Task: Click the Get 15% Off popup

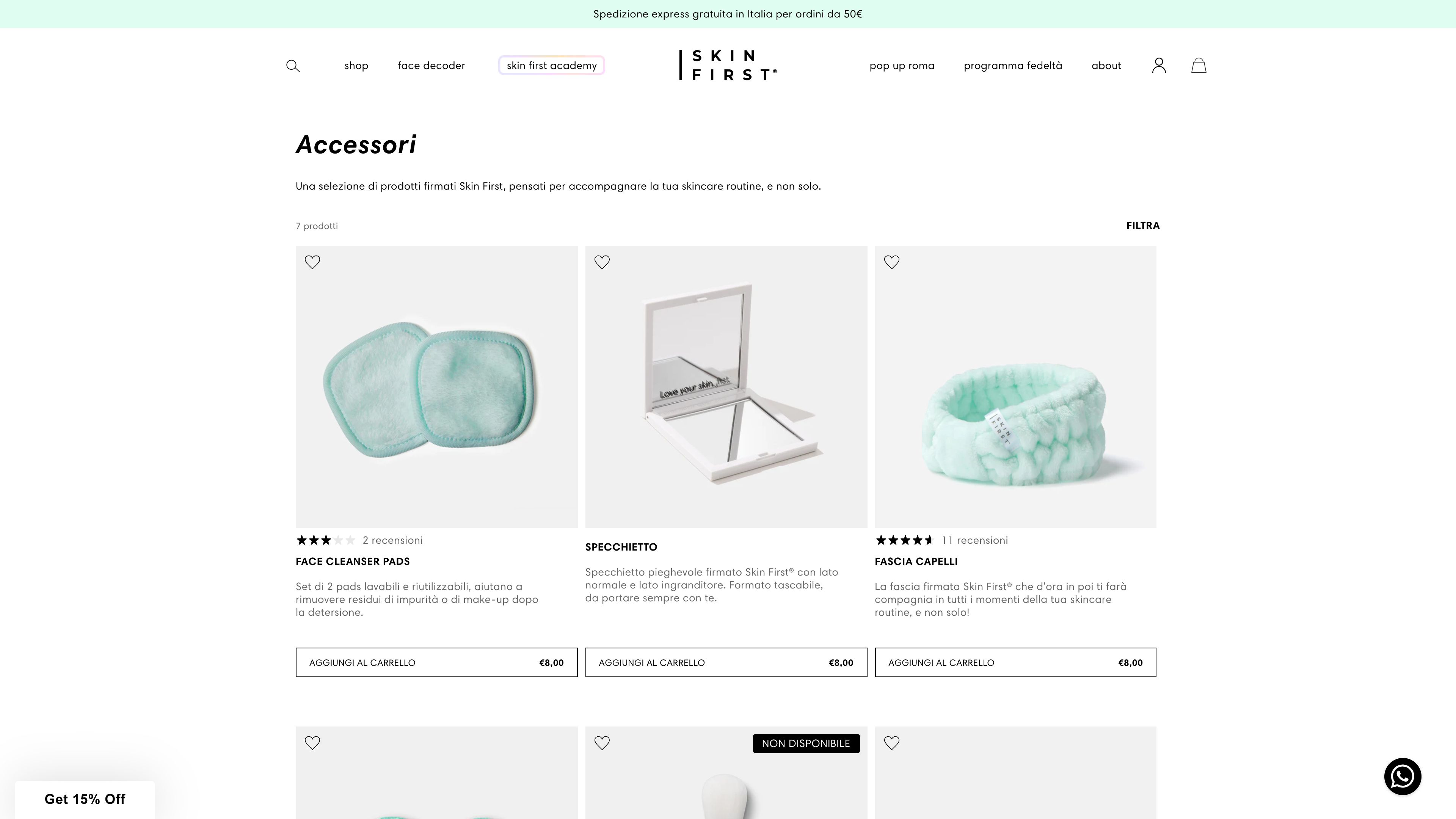Action: coord(85,799)
